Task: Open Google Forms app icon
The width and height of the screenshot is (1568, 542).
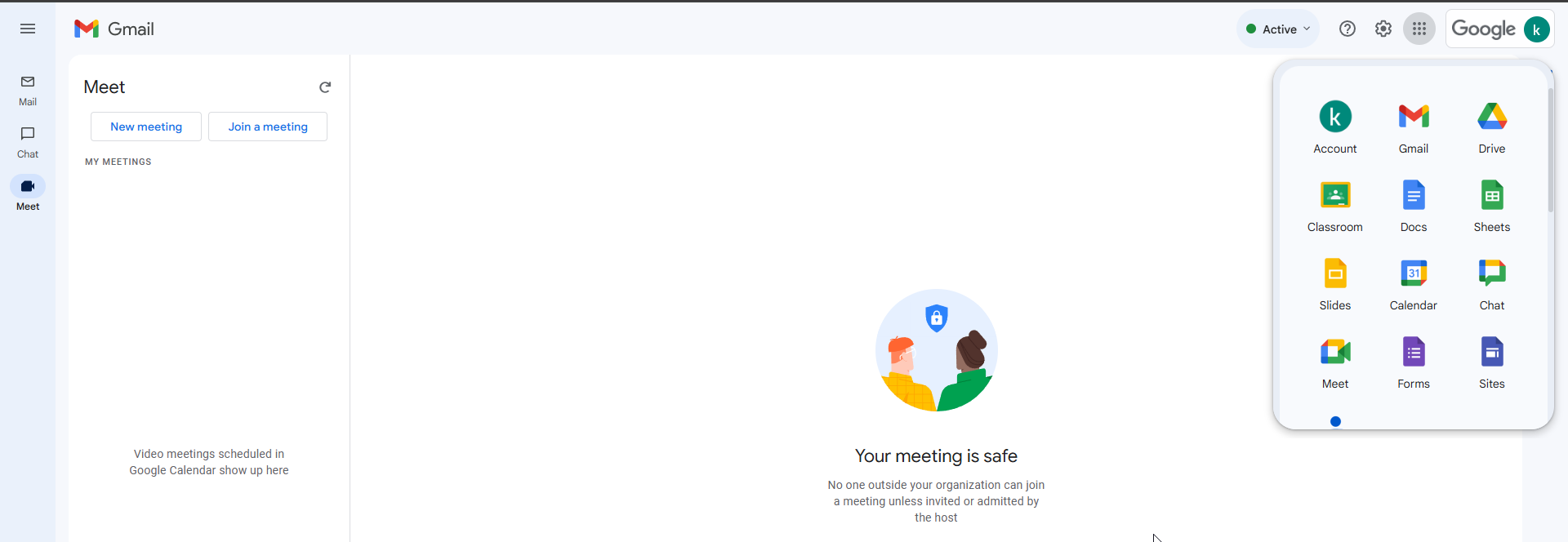Action: pyautogui.click(x=1413, y=362)
